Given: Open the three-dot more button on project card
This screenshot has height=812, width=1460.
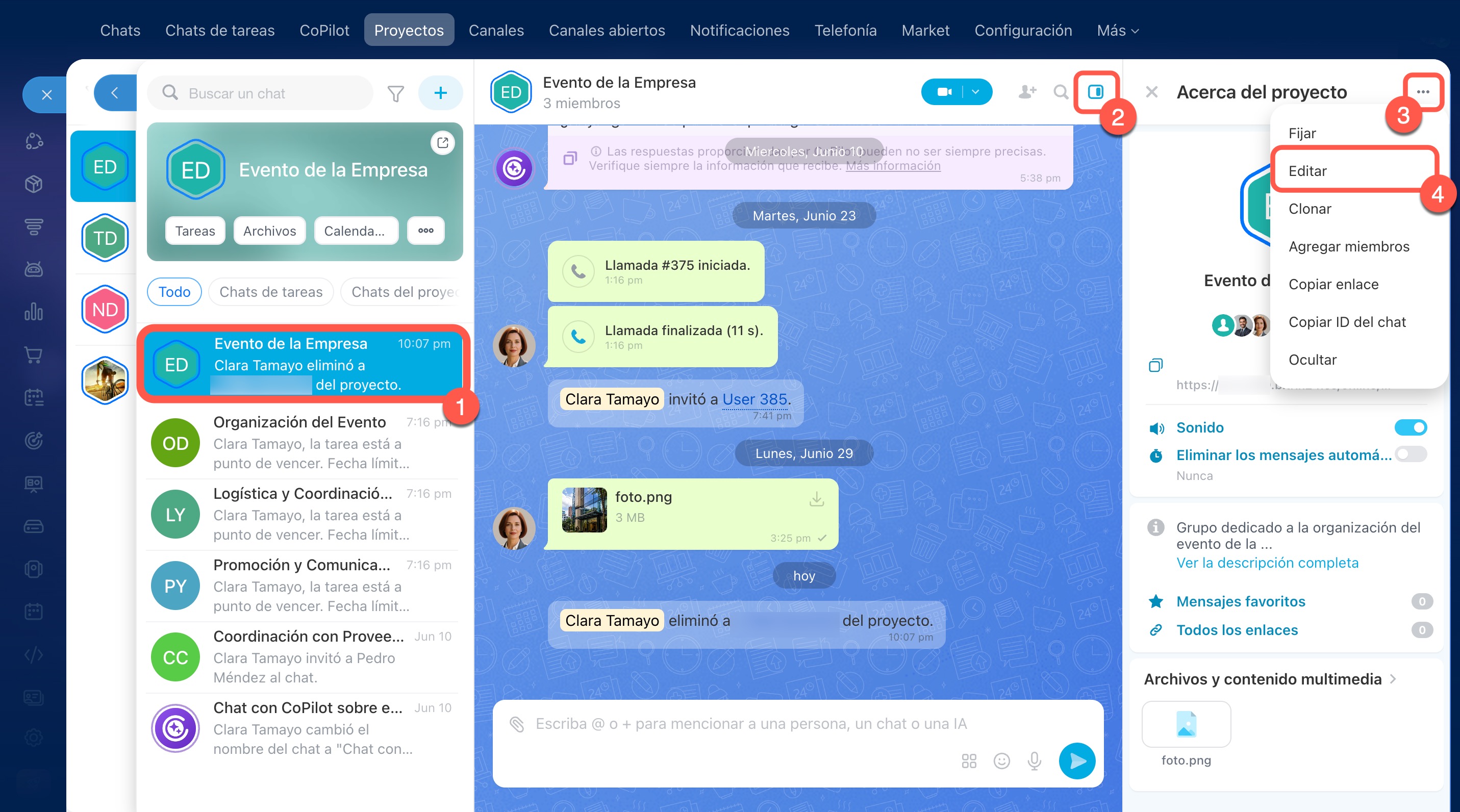Looking at the screenshot, I should coord(425,231).
